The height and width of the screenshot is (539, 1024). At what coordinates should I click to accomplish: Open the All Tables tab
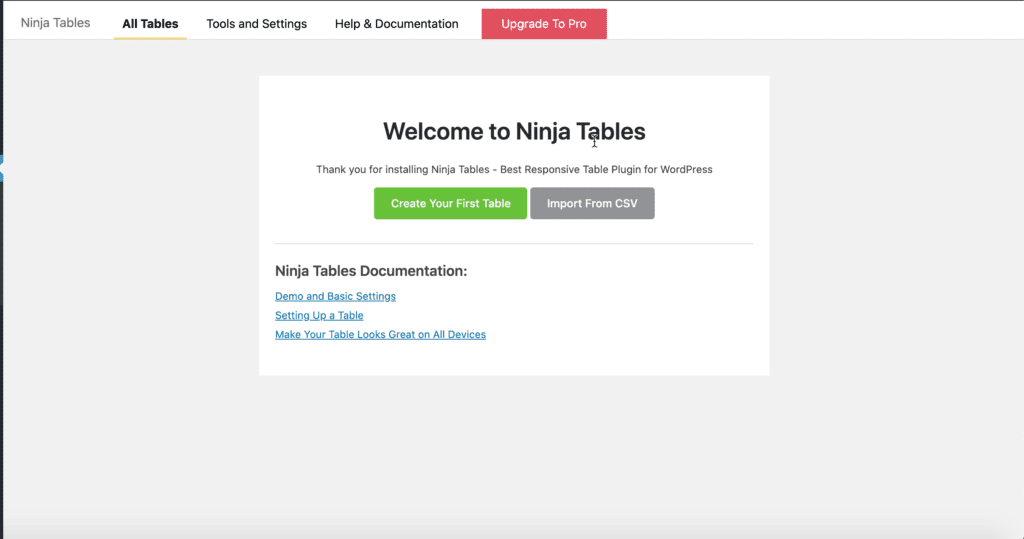(150, 24)
